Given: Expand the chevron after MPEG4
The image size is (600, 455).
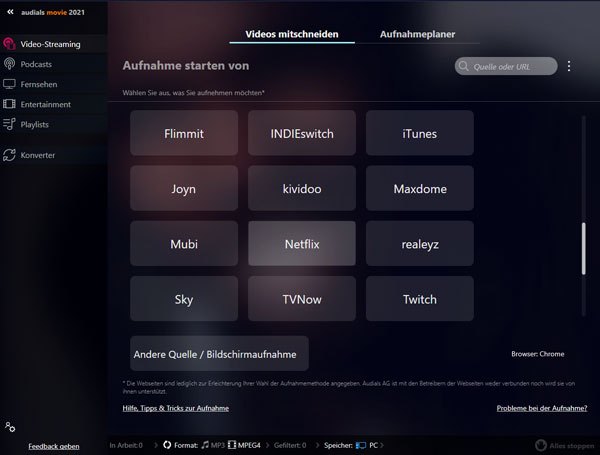Looking at the screenshot, I should pyautogui.click(x=267, y=445).
